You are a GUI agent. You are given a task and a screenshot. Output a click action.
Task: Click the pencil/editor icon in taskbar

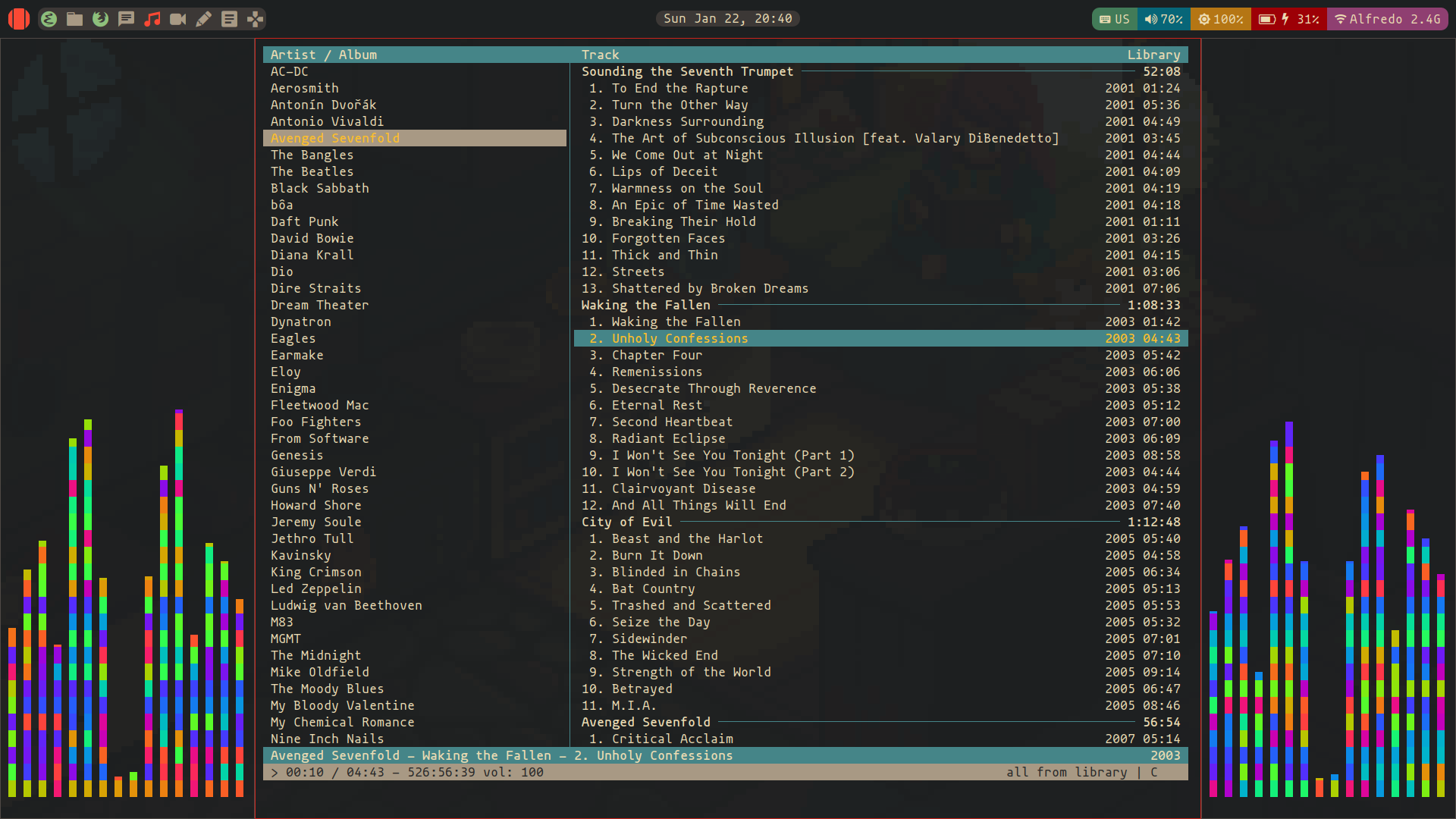click(204, 18)
